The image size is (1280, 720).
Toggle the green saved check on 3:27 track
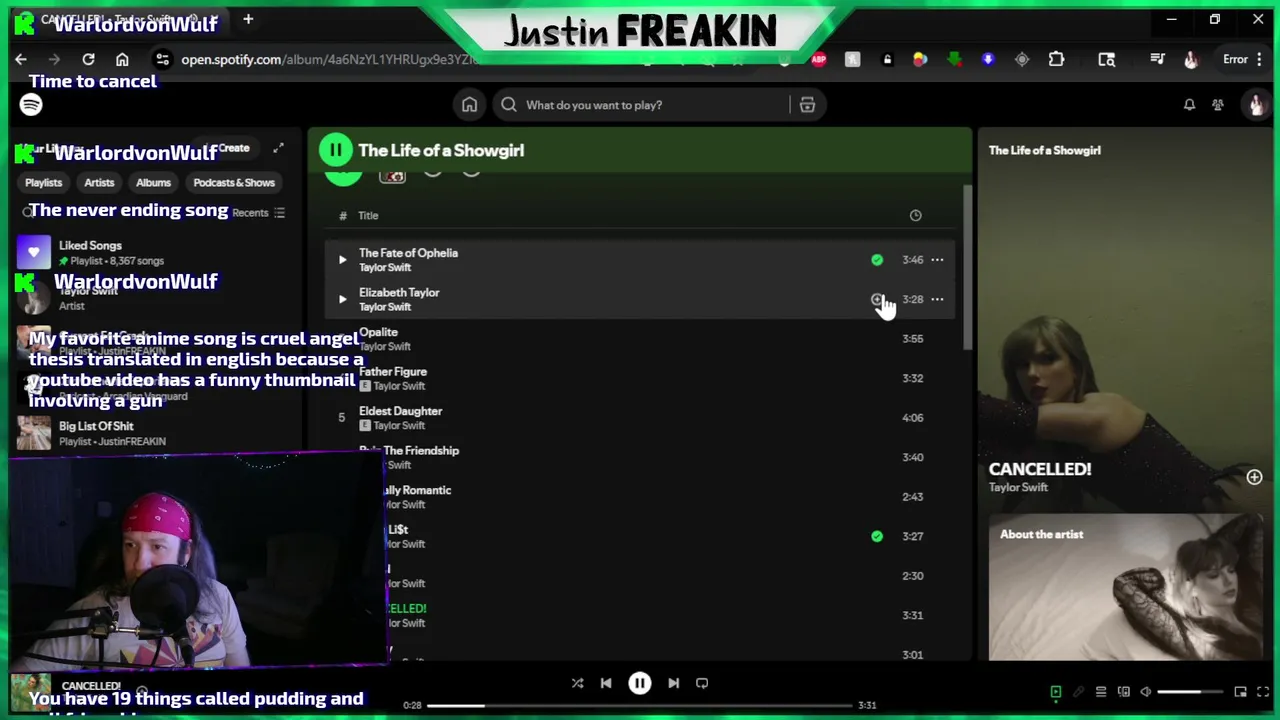coord(877,536)
